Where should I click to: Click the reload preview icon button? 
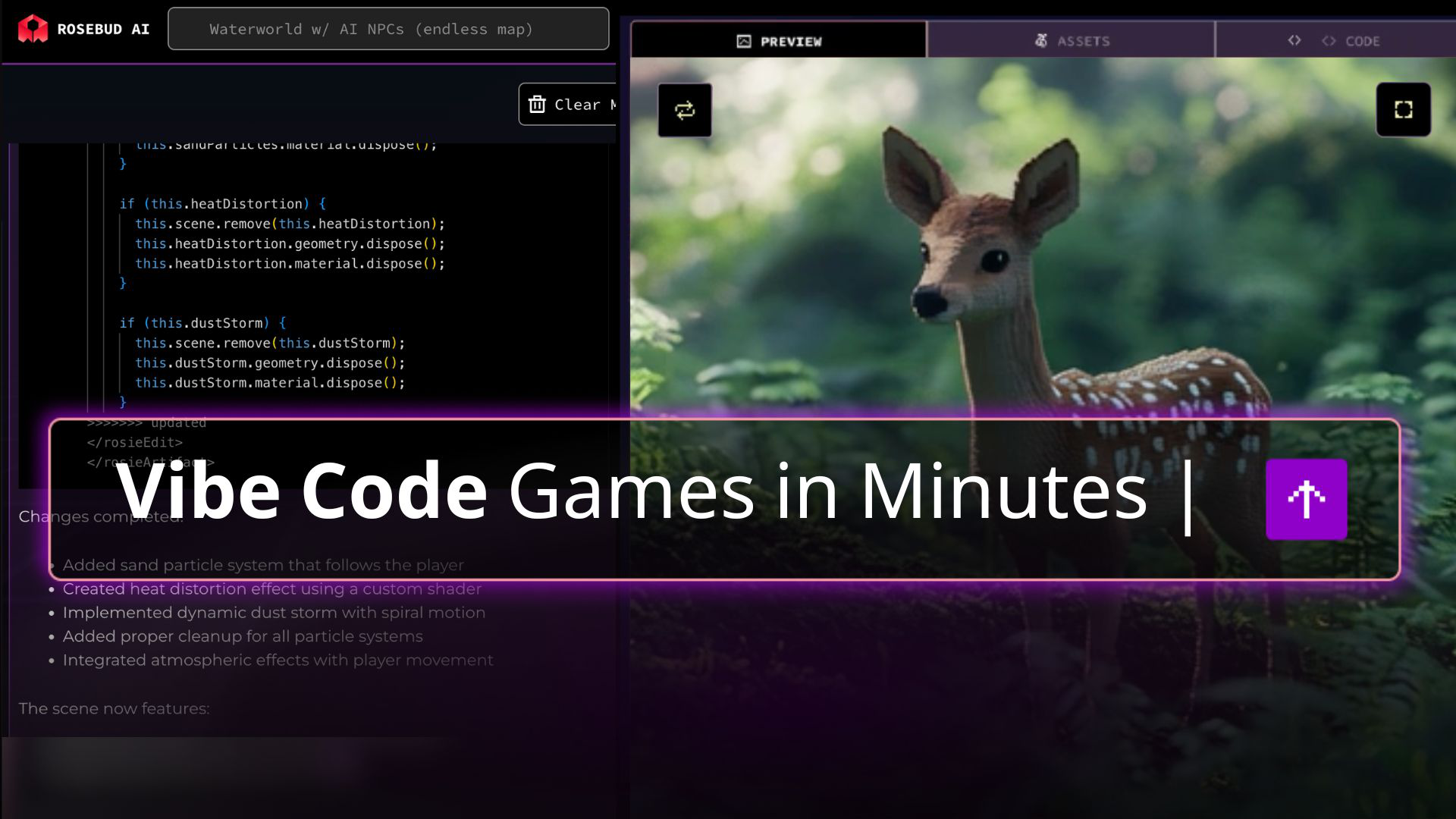(x=684, y=111)
